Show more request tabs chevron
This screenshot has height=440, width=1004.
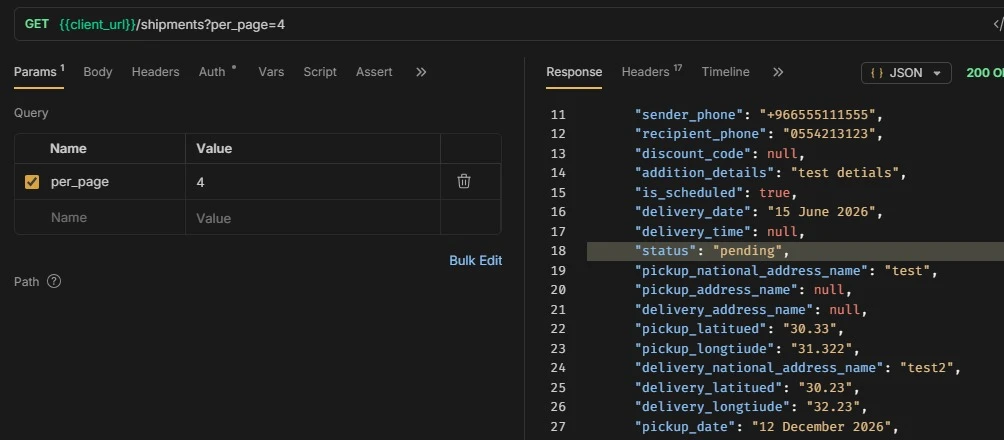click(421, 72)
